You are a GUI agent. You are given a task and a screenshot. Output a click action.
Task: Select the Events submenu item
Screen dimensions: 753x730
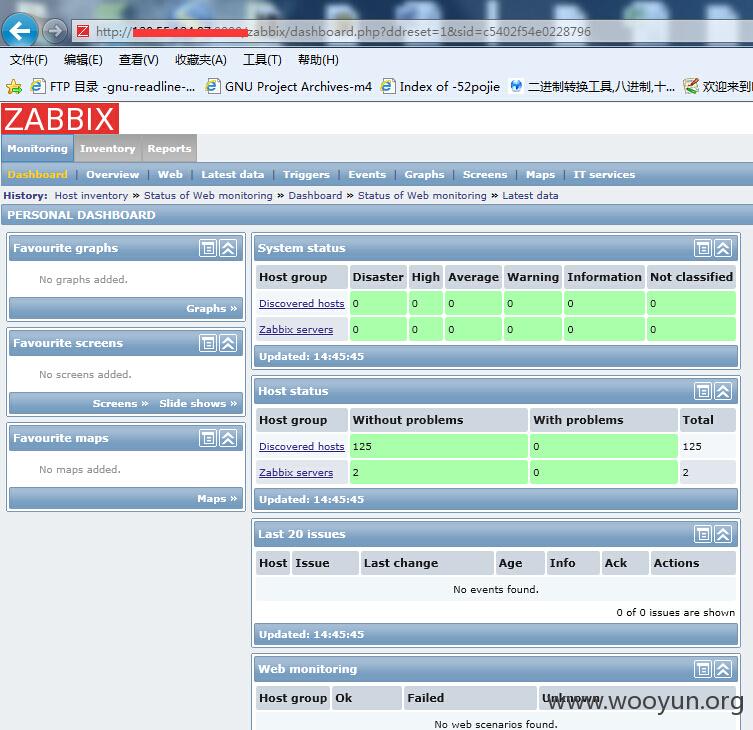(x=367, y=174)
